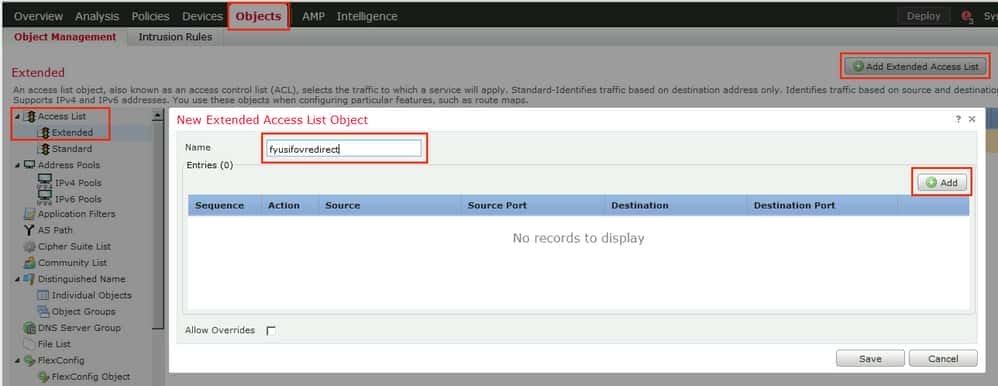The image size is (998, 386).
Task: Click the Add entry button
Action: (942, 182)
